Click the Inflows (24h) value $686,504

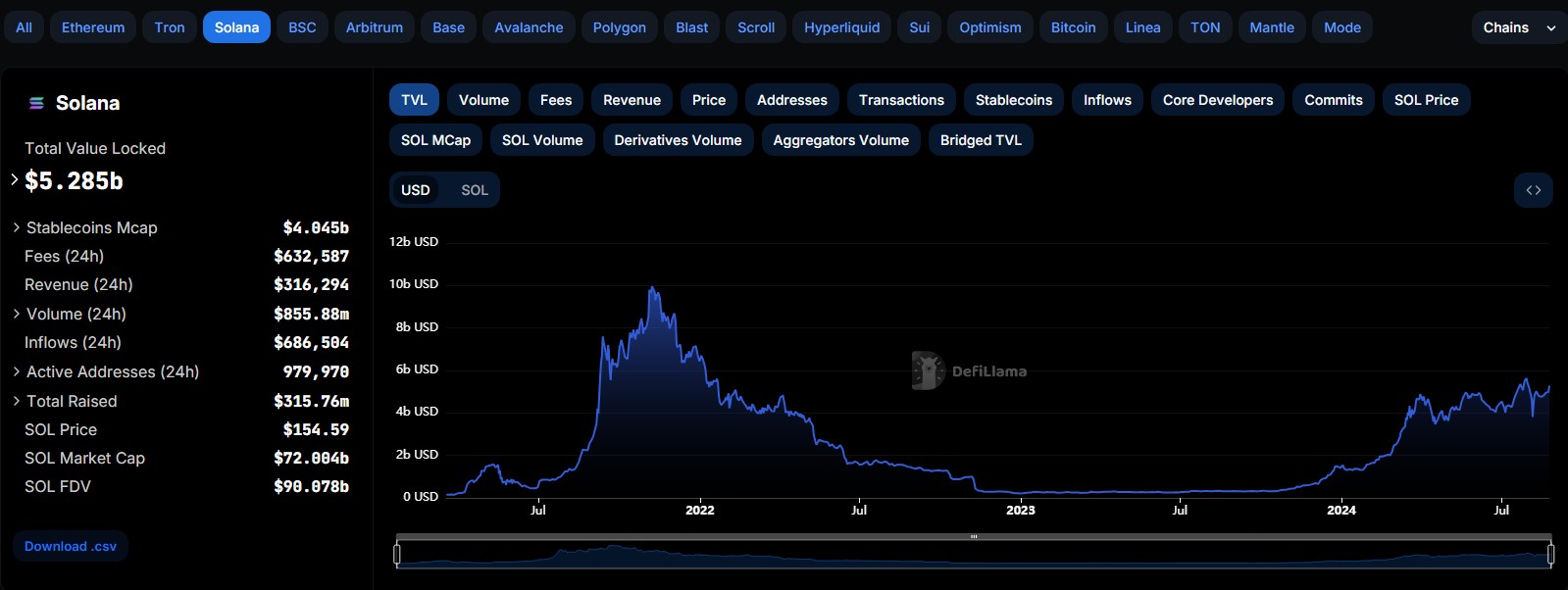point(312,342)
